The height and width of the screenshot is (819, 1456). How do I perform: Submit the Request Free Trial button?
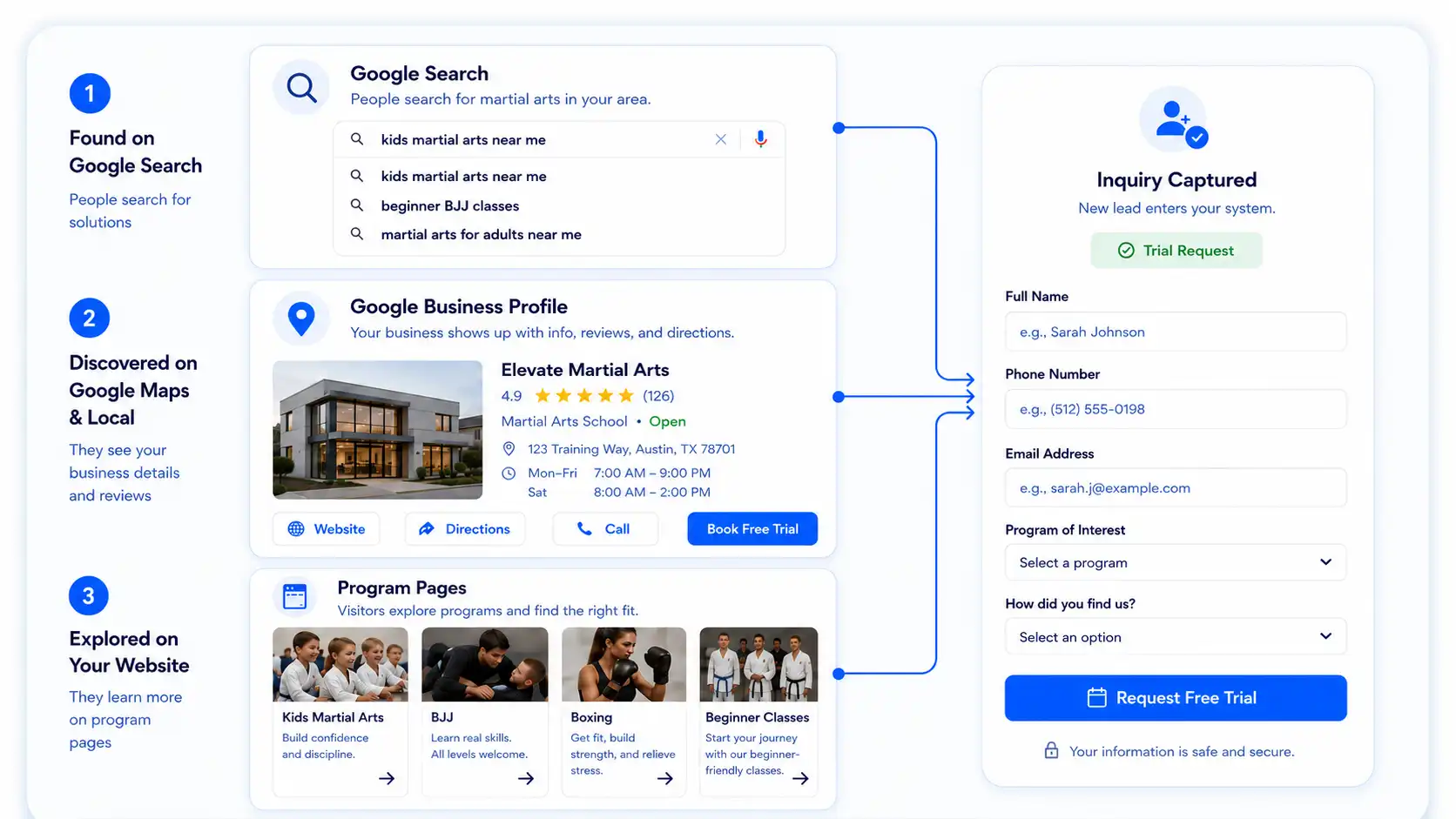coord(1176,698)
